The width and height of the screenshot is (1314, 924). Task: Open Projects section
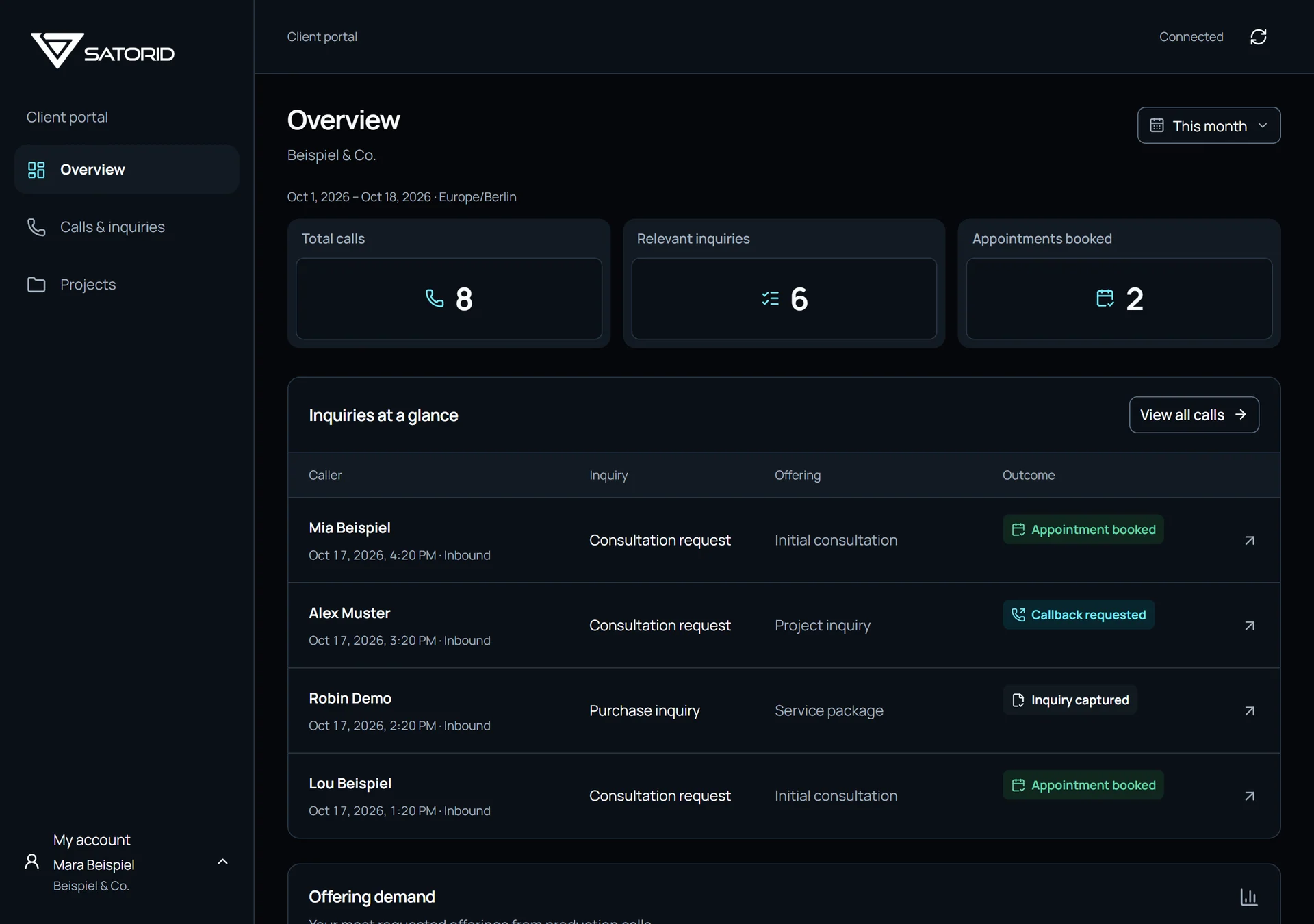point(127,285)
